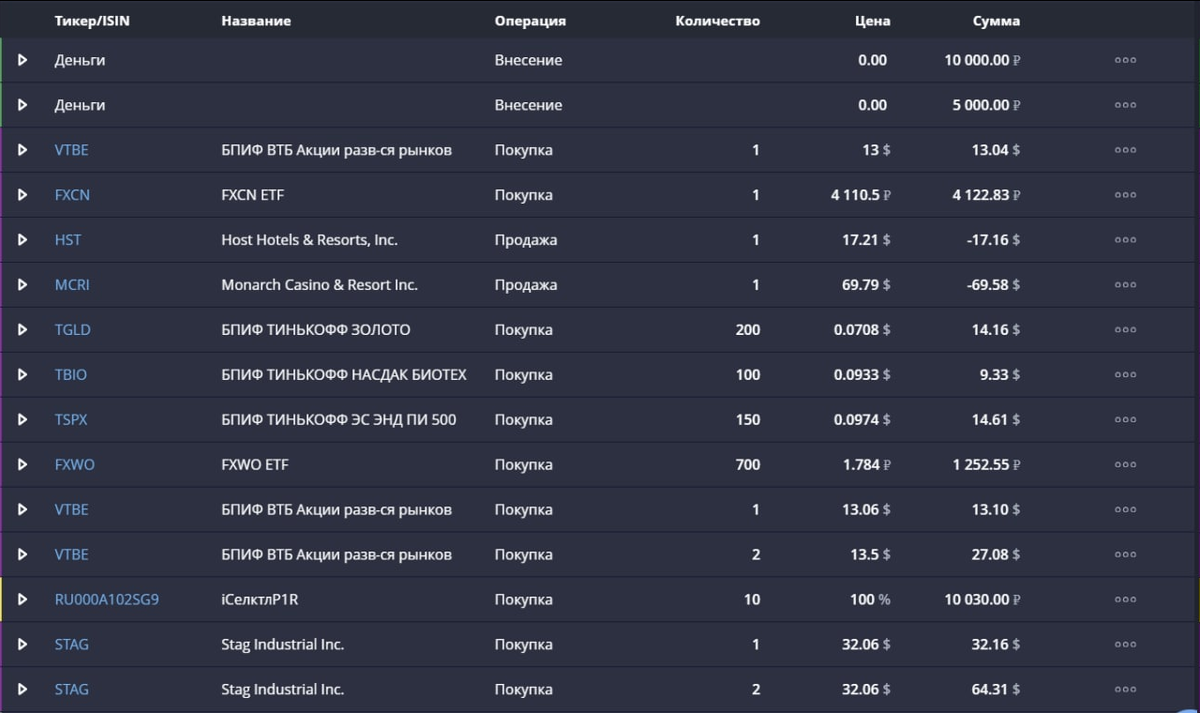This screenshot has height=713, width=1200.
Task: Select the name Host Hotels & Resorts, Inc.
Action: [309, 240]
